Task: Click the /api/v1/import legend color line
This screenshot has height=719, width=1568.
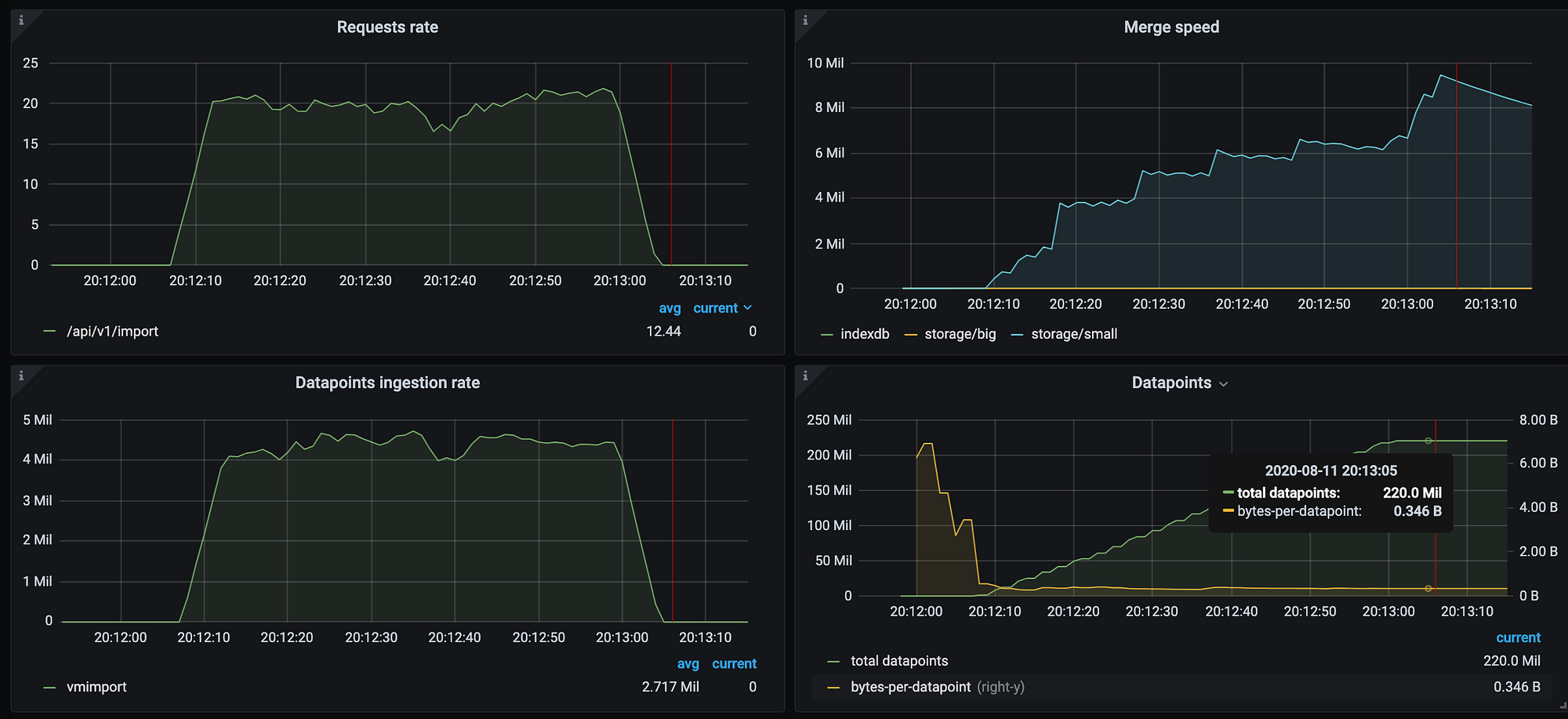Action: (49, 332)
